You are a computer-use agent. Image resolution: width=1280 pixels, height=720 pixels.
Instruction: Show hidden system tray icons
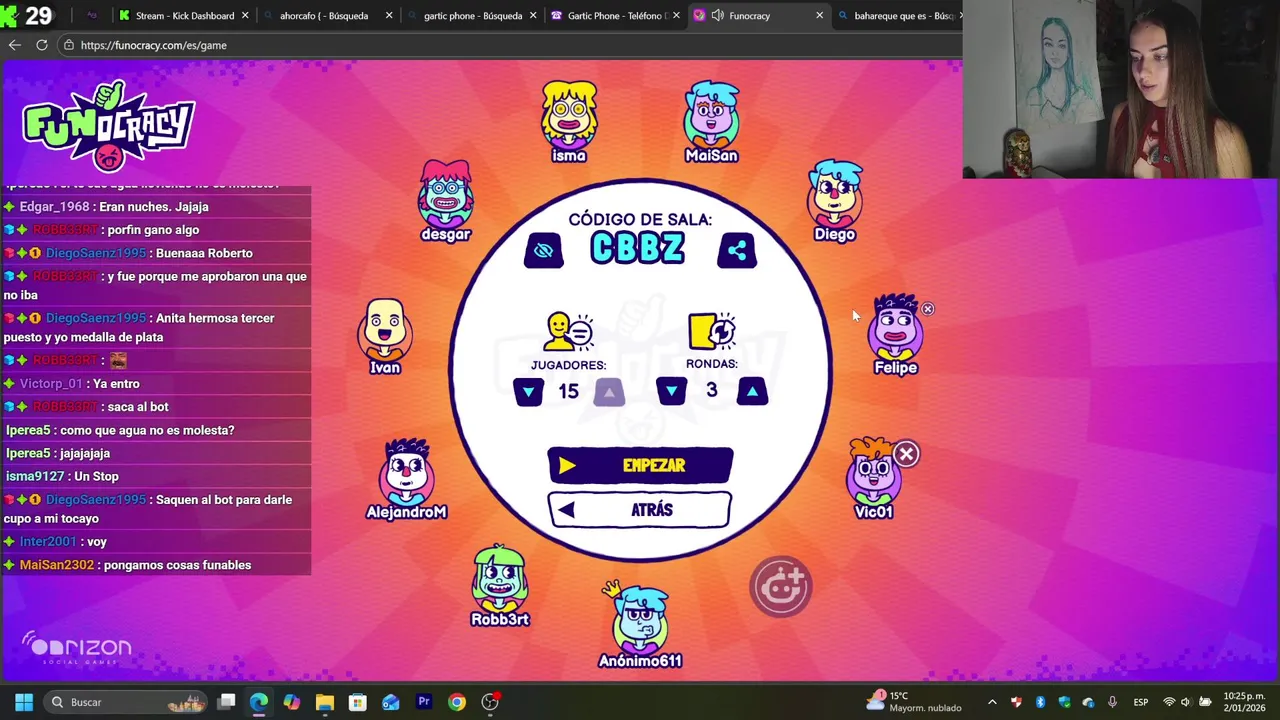992,702
